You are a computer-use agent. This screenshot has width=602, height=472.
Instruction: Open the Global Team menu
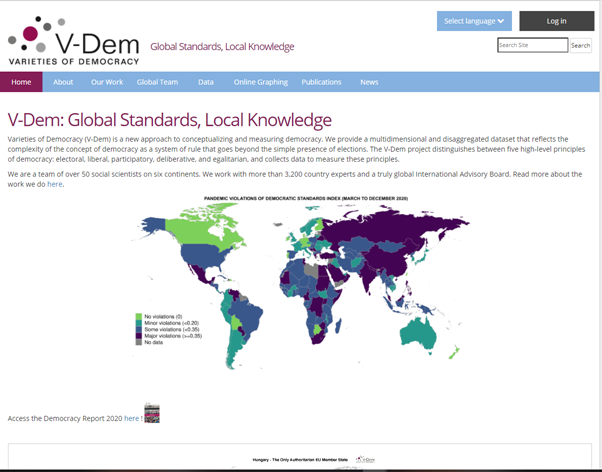(157, 82)
